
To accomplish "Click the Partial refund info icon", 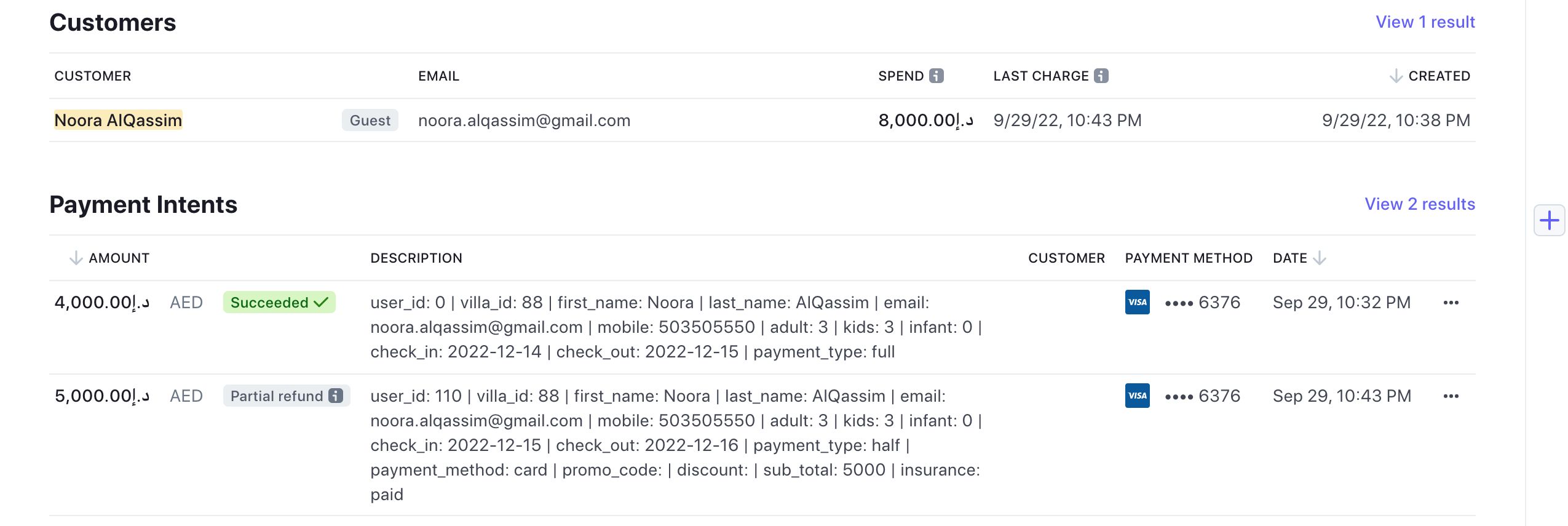I will (336, 396).
